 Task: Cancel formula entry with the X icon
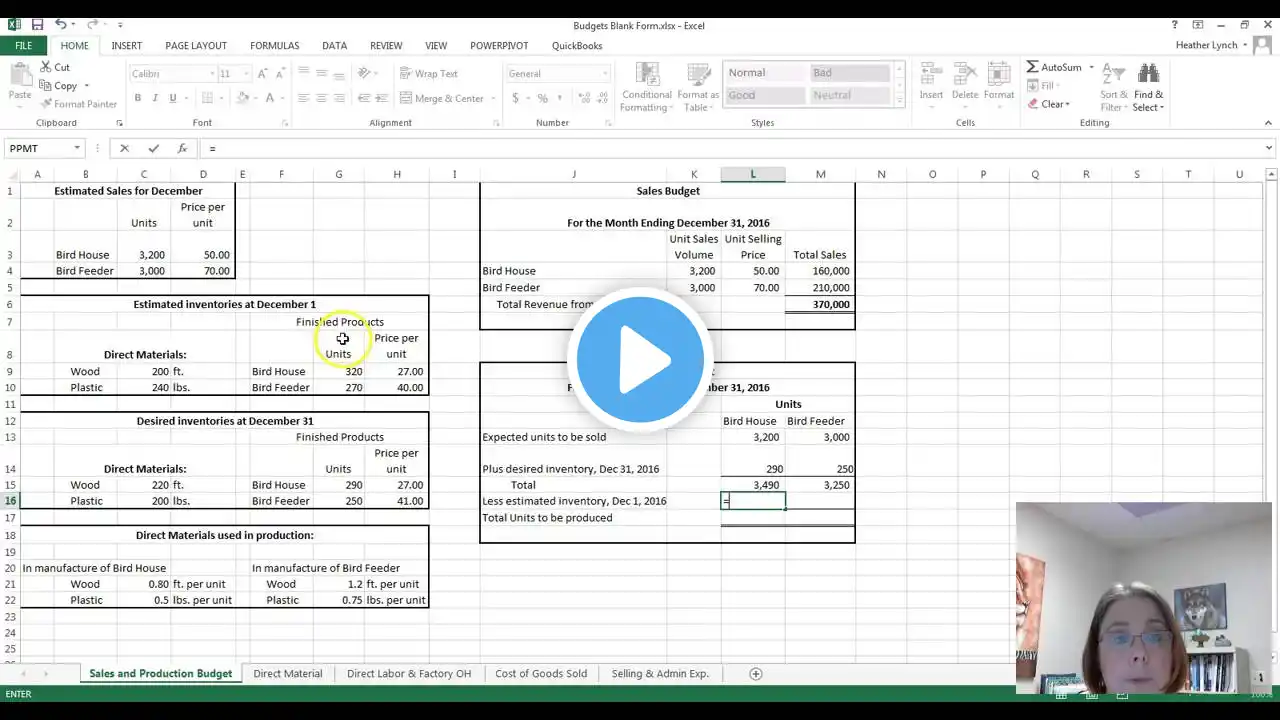coord(124,148)
